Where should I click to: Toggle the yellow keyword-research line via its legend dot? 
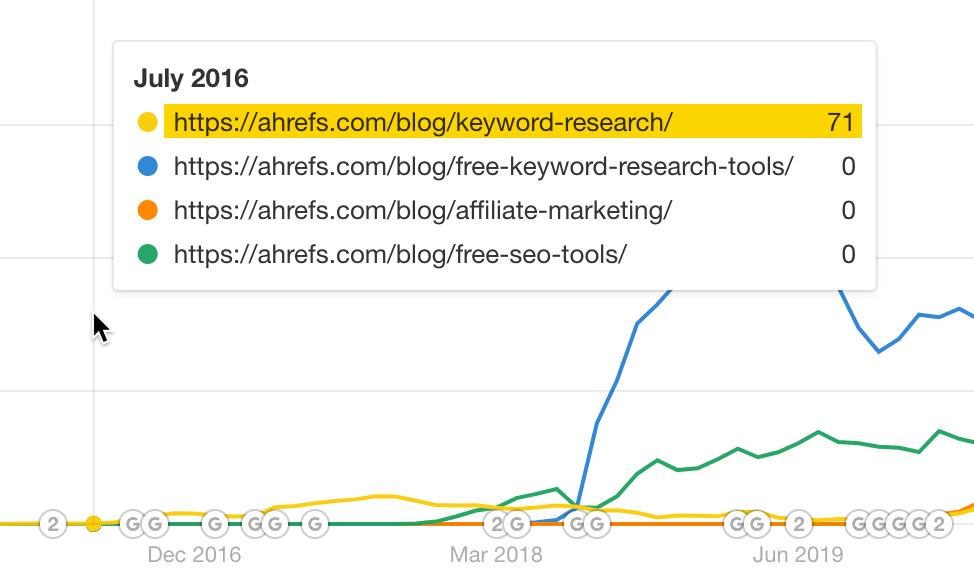tap(148, 122)
